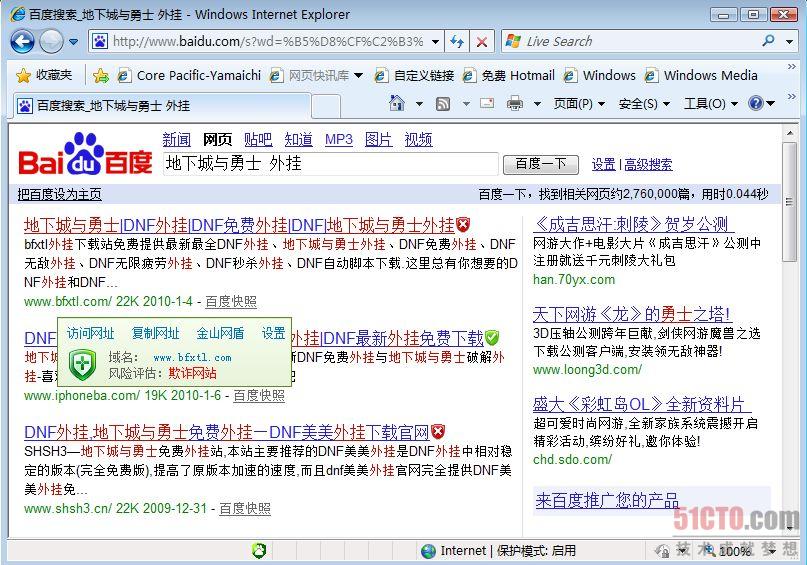Open the 工具(O) menu
807x565 pixels.
710,104
